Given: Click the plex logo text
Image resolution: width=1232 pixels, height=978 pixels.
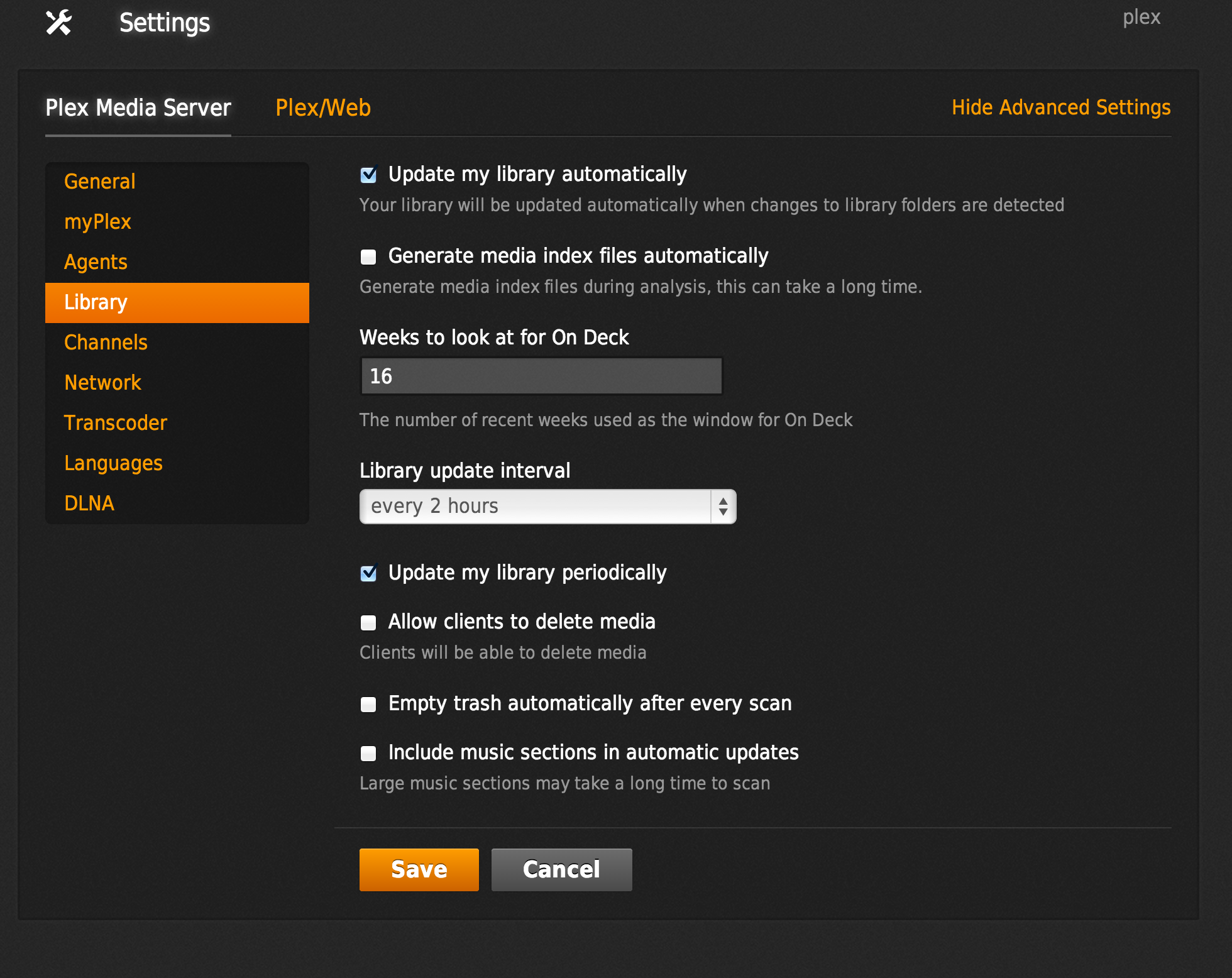Looking at the screenshot, I should pos(1141,18).
